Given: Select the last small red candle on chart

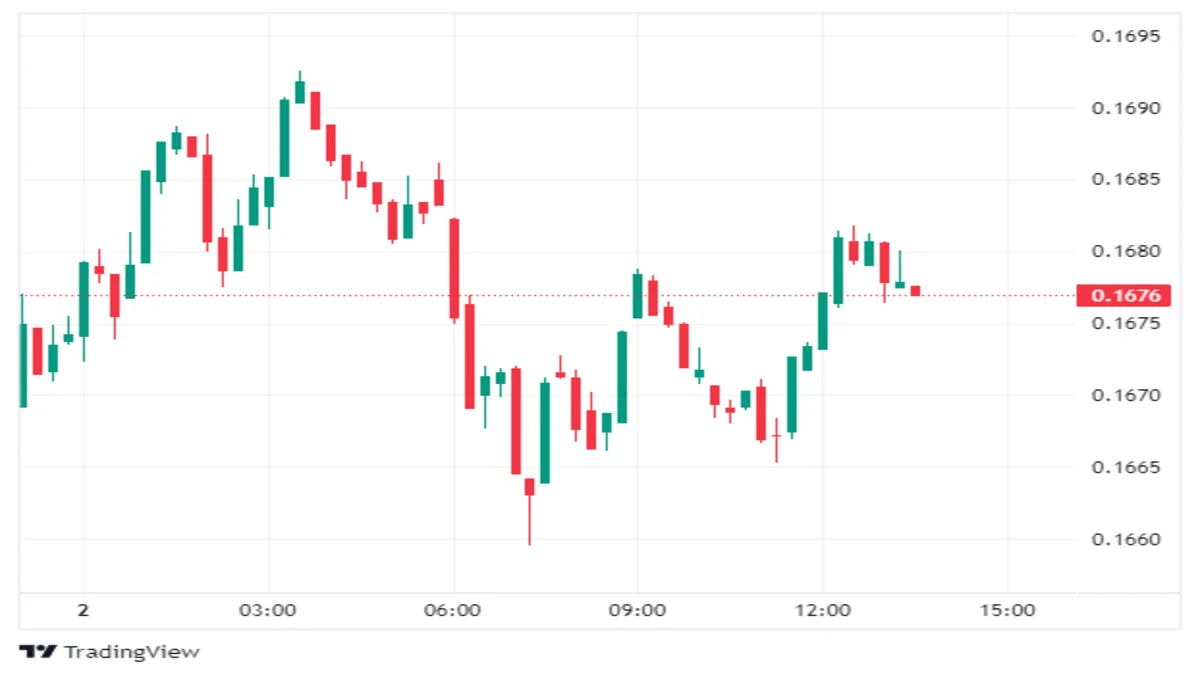Looking at the screenshot, I should 915,291.
